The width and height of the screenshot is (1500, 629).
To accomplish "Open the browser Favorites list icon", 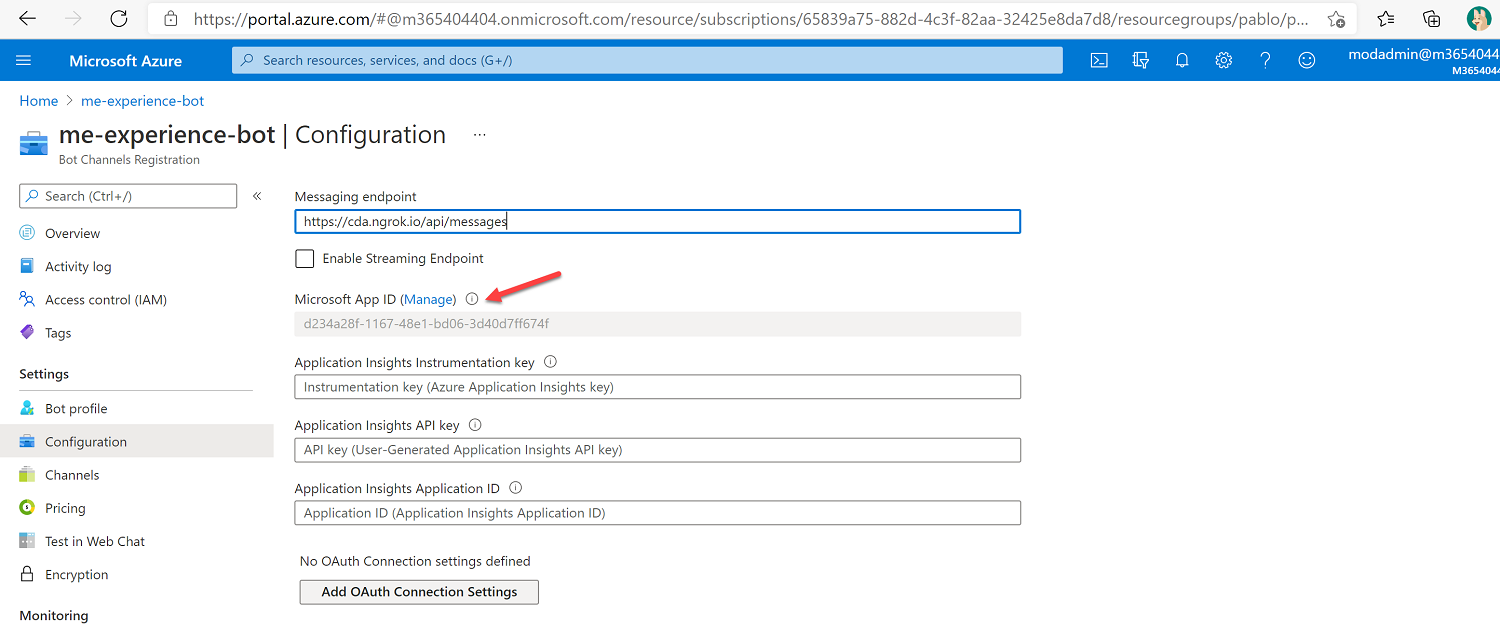I will 1386,19.
